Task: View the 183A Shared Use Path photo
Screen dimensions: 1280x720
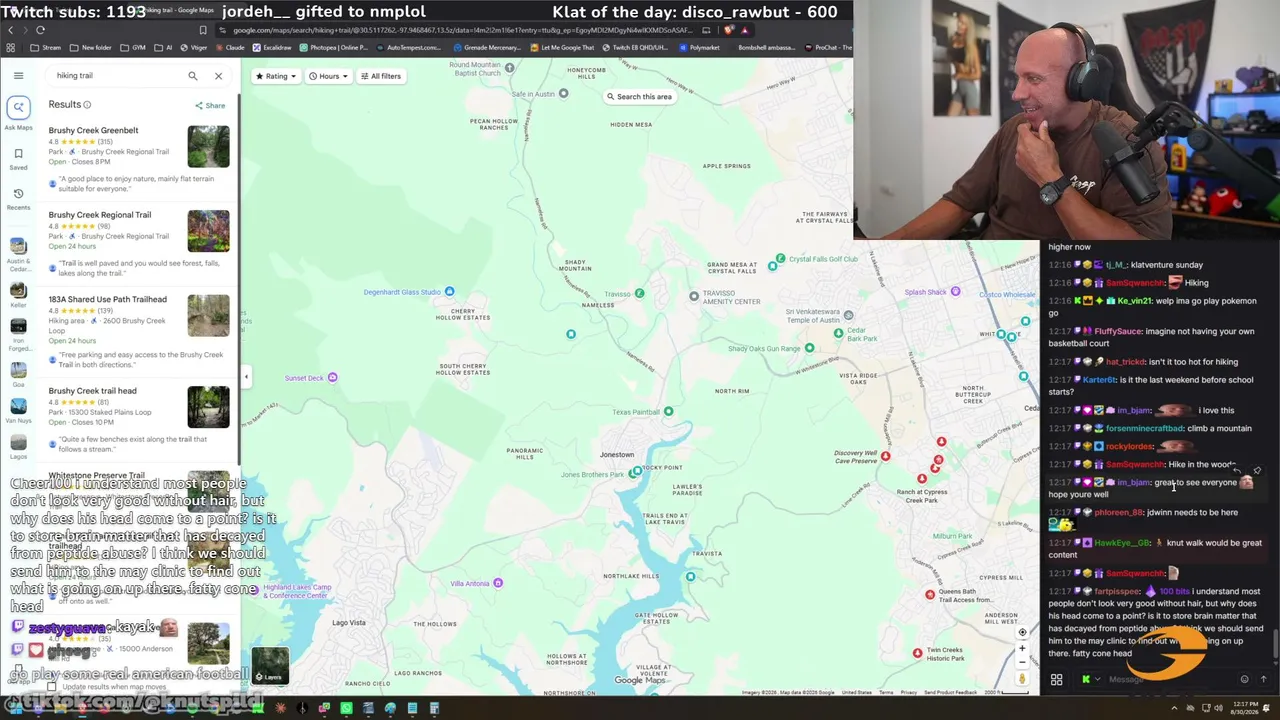Action: (x=208, y=315)
